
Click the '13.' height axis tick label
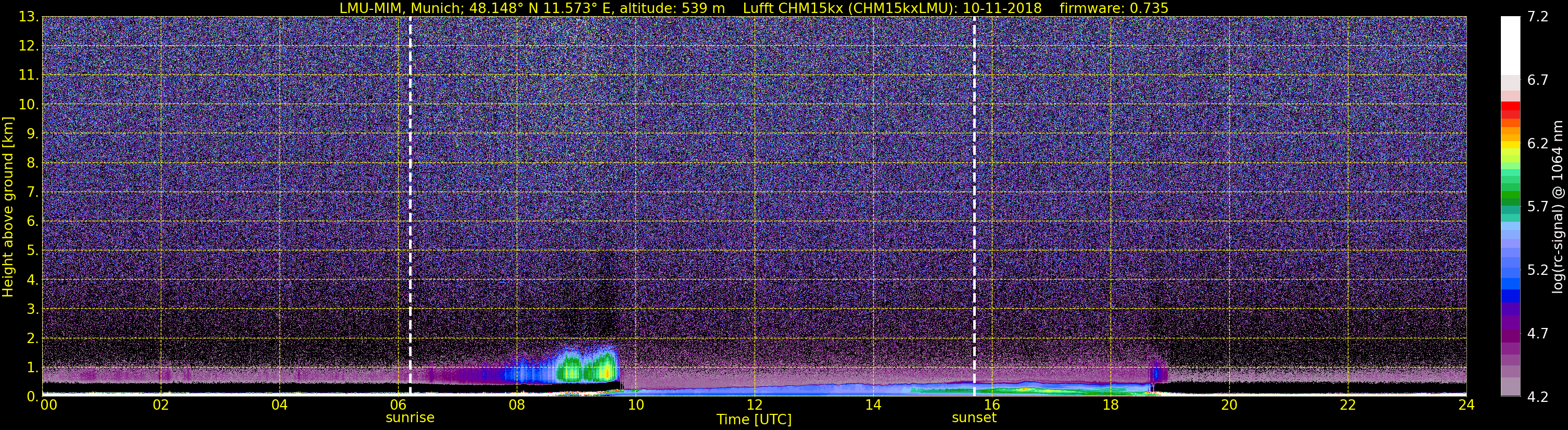[29, 17]
